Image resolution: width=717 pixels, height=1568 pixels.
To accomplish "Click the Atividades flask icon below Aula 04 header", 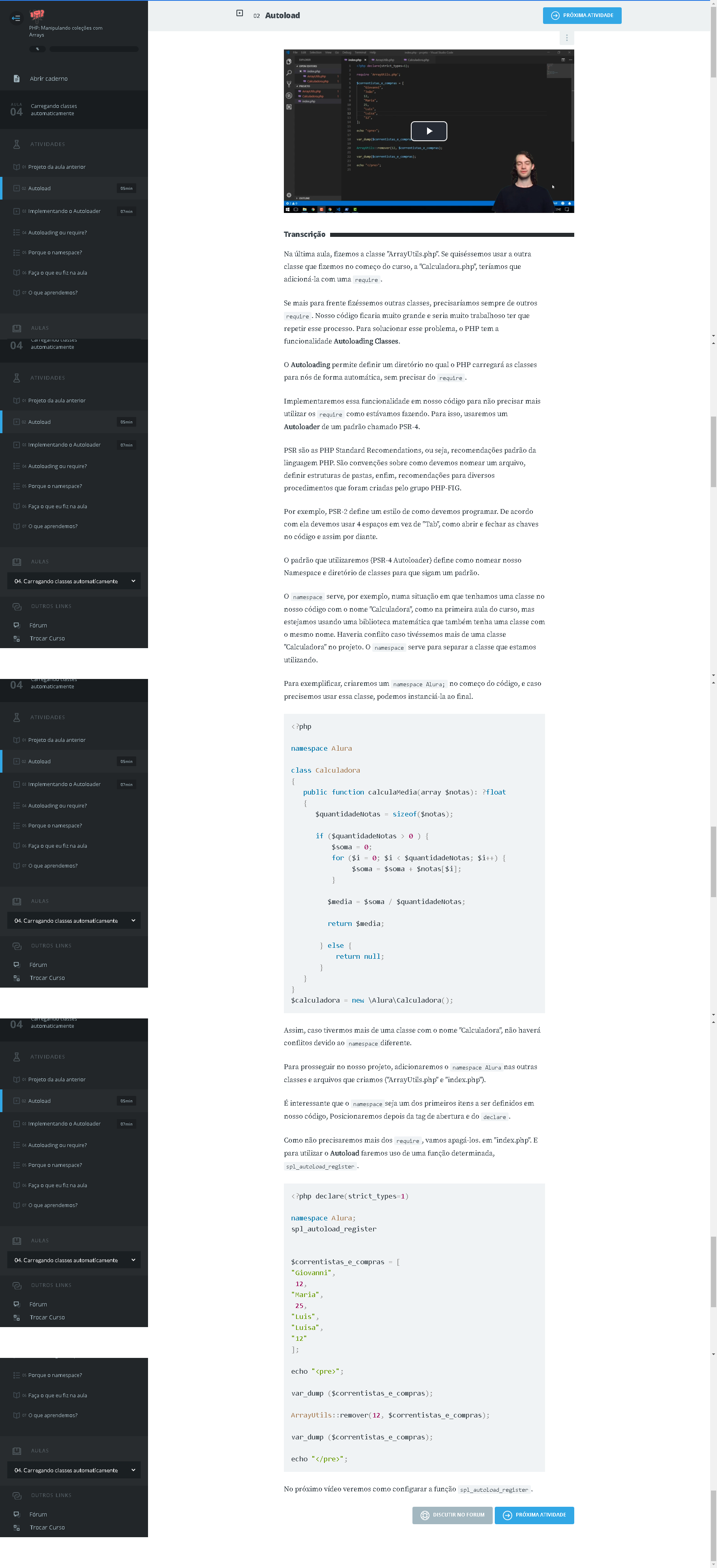I will click(17, 144).
